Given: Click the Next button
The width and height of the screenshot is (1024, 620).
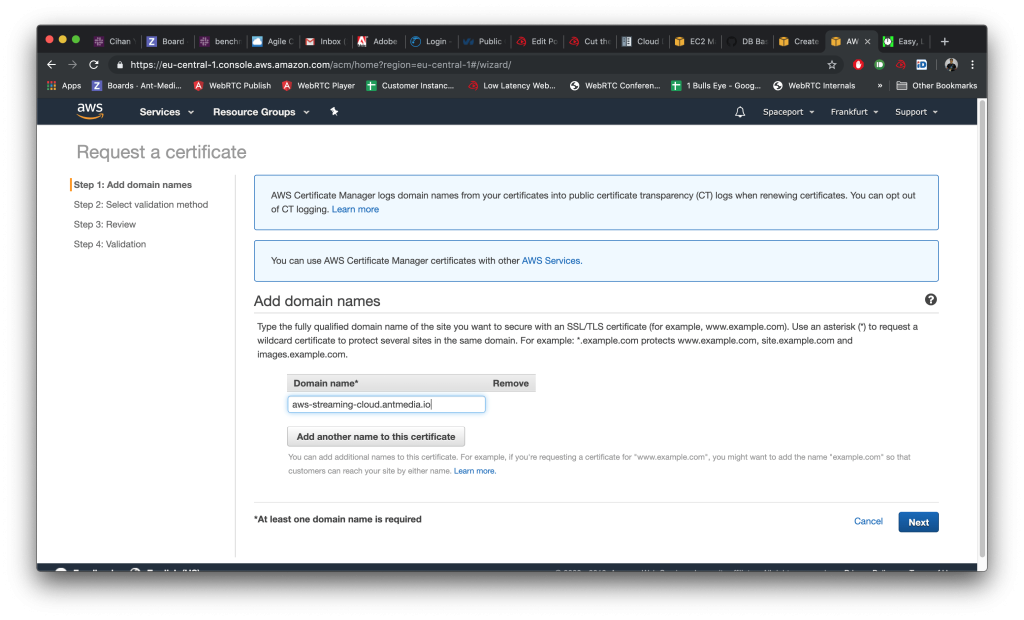Looking at the screenshot, I should coord(918,522).
